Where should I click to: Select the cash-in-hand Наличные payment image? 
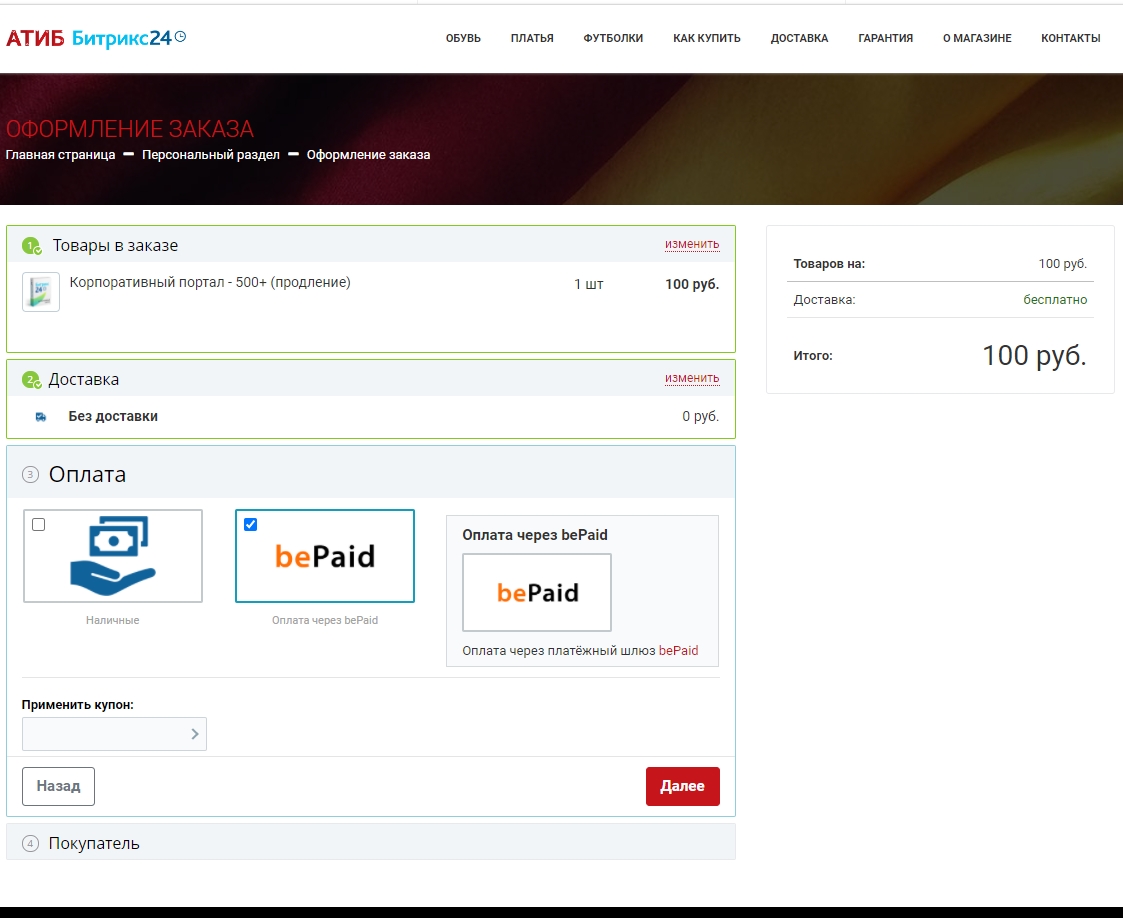pyautogui.click(x=112, y=556)
